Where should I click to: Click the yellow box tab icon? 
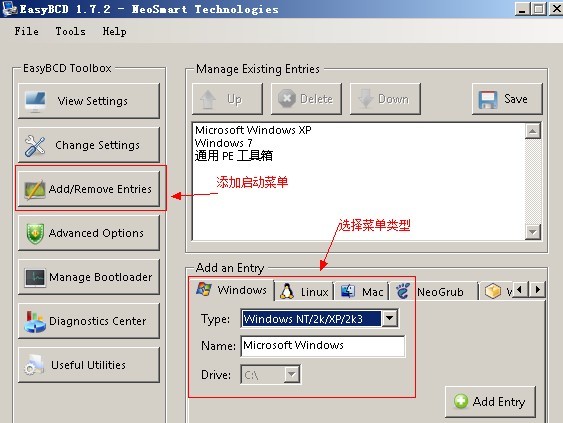click(493, 291)
